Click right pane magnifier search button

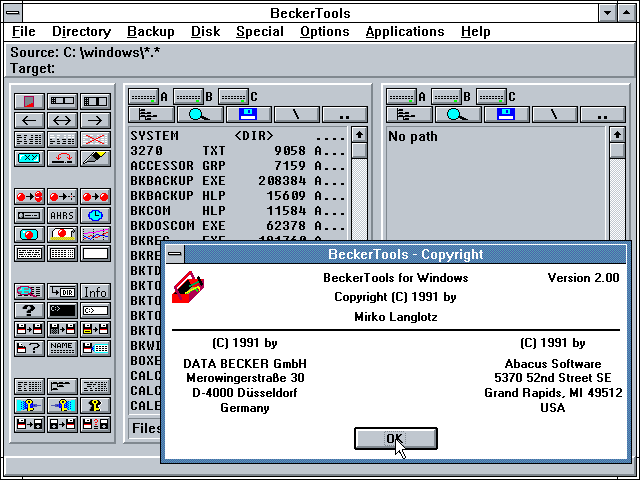pyautogui.click(x=458, y=115)
